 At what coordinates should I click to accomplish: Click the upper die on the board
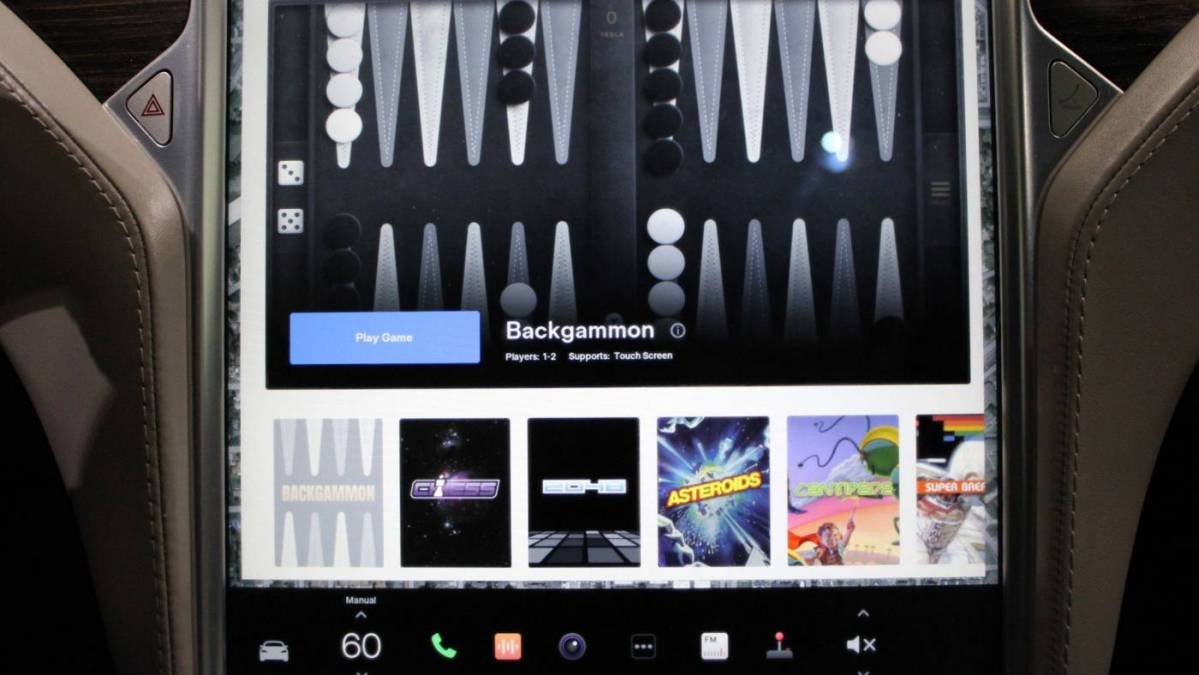tap(291, 173)
